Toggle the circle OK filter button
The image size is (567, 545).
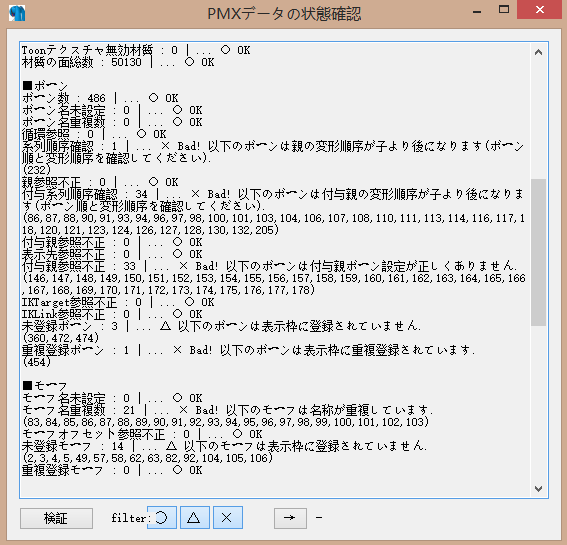tap(162, 518)
